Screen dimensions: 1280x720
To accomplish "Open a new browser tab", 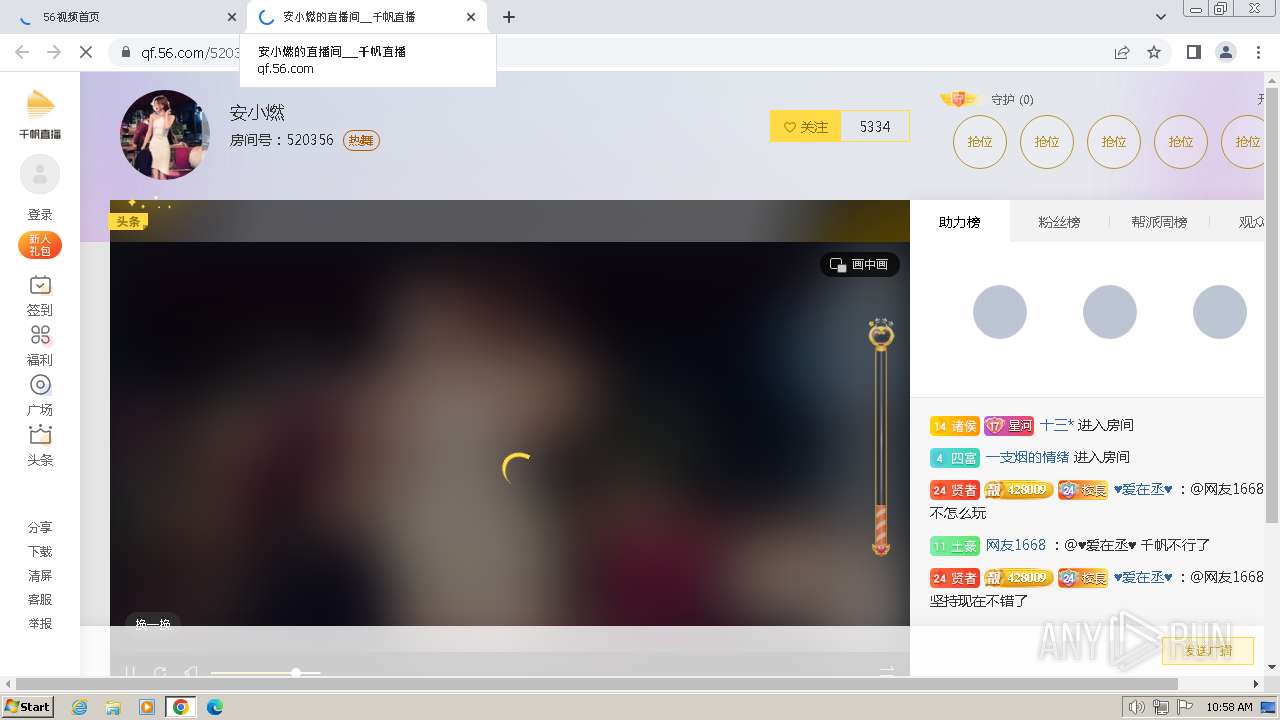I will [x=509, y=17].
